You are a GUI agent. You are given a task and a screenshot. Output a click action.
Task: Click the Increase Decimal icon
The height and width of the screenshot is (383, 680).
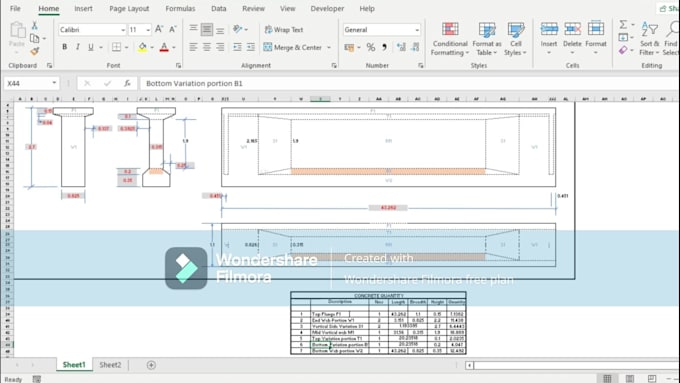[x=401, y=47]
